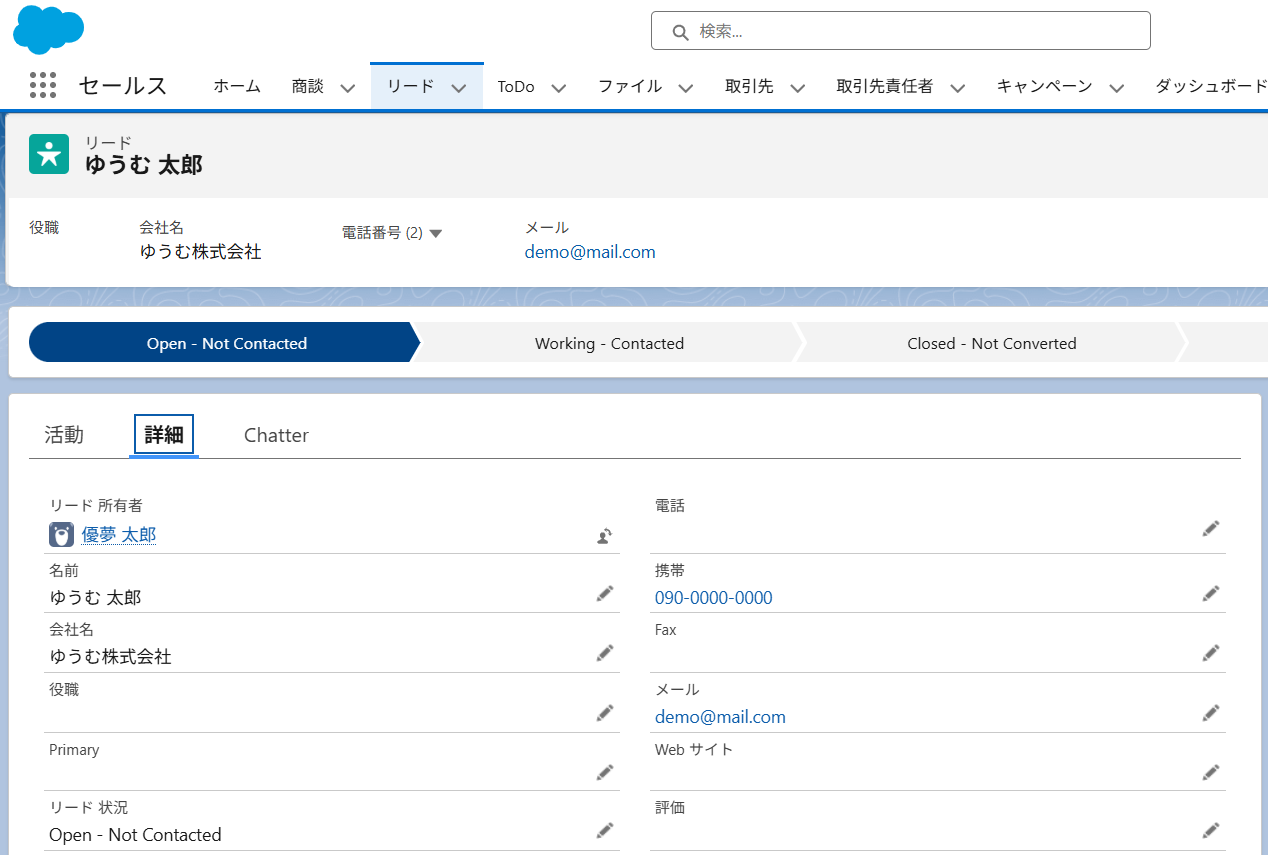
Task: Edit the 名前 field pencil icon
Action: [x=604, y=594]
